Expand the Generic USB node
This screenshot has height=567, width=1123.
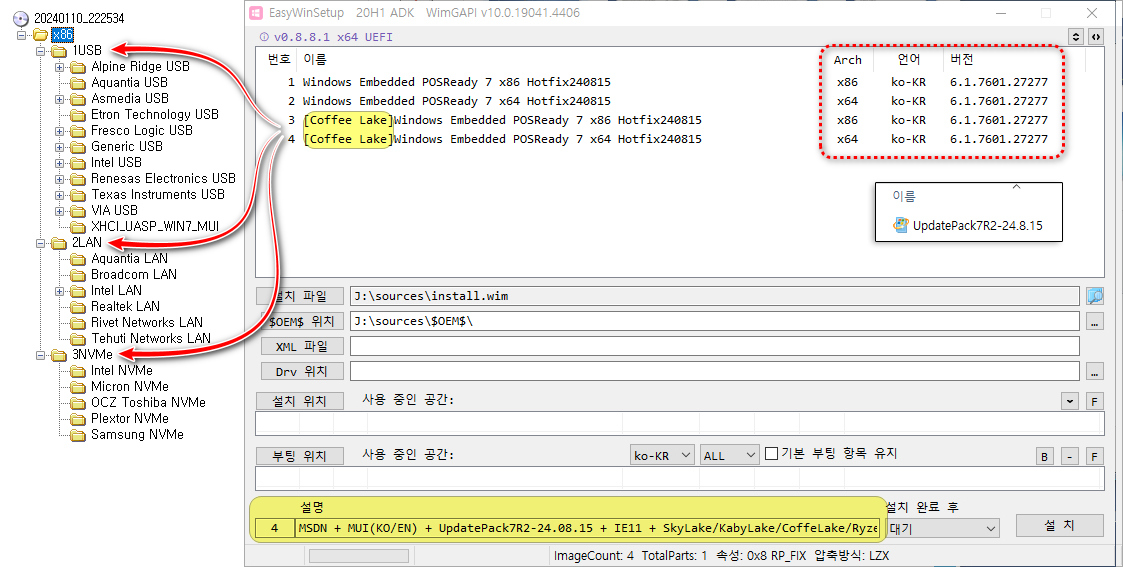click(59, 147)
